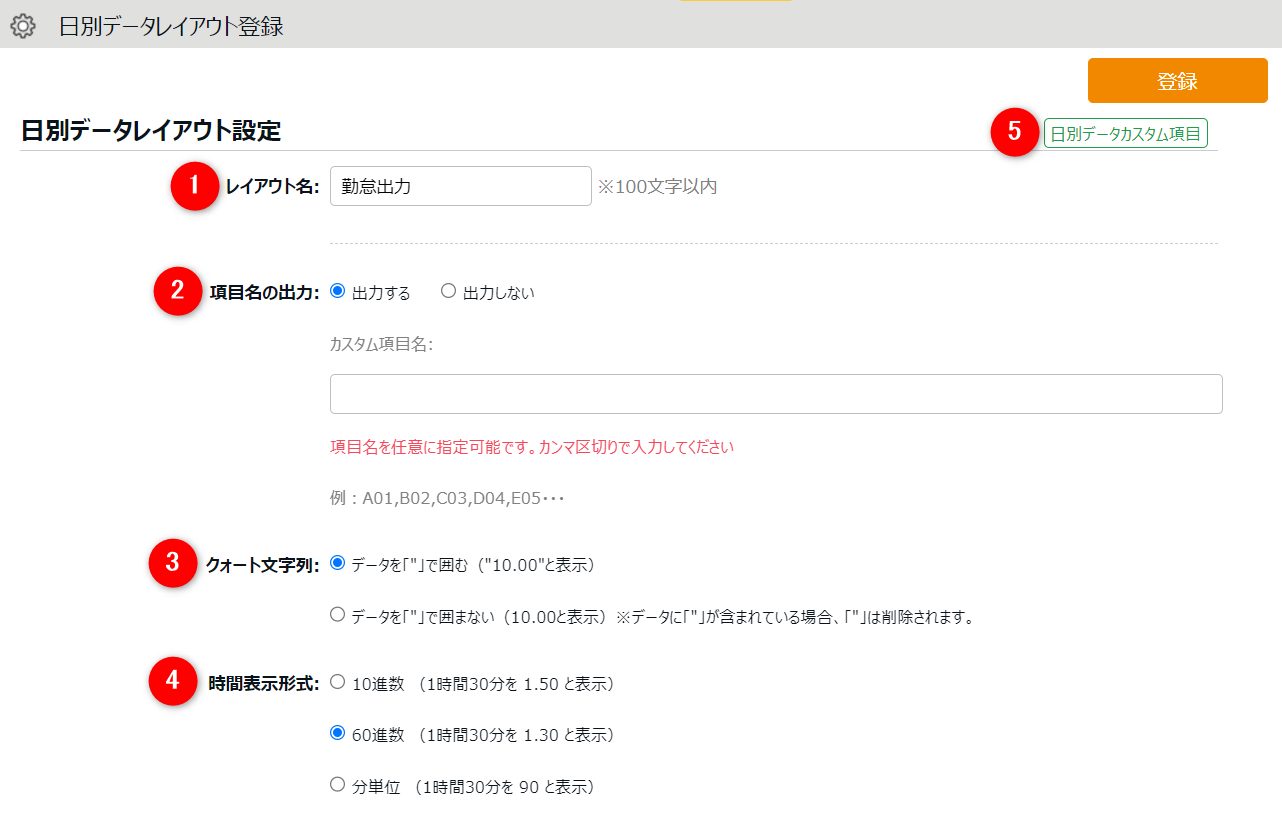The width and height of the screenshot is (1282, 827).
Task: Click the red number 5 badge
Action: [x=1015, y=133]
